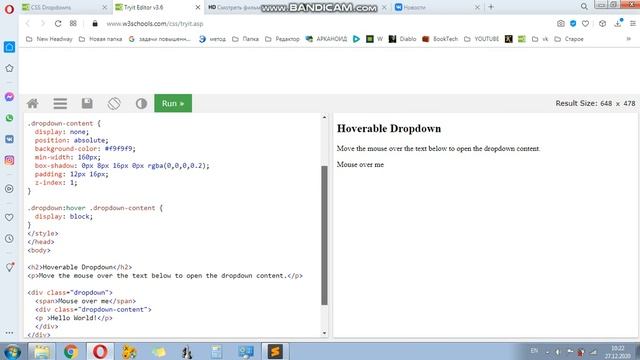This screenshot has width=640, height=360.
Task: Open the three-dots sidebar setup
Action: tap(9, 333)
